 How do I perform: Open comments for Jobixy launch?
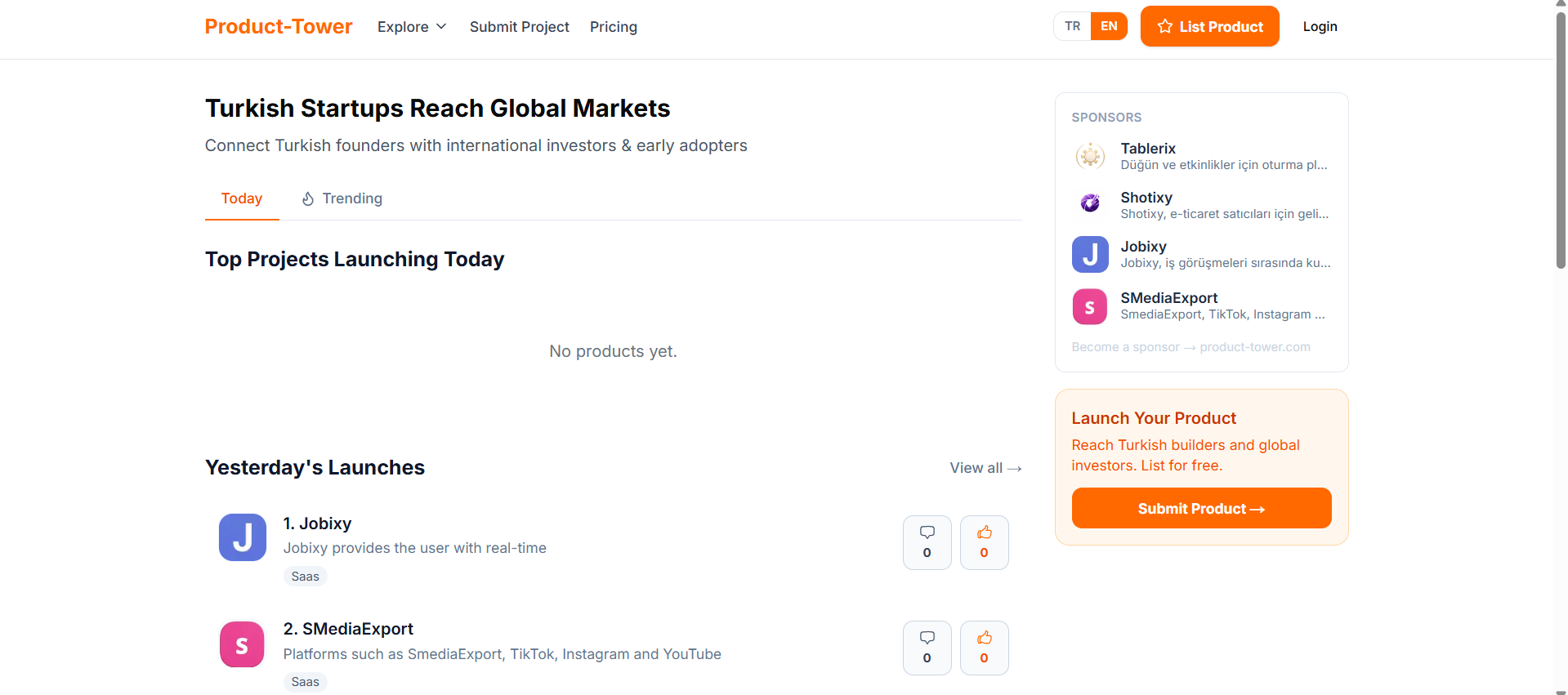click(927, 542)
